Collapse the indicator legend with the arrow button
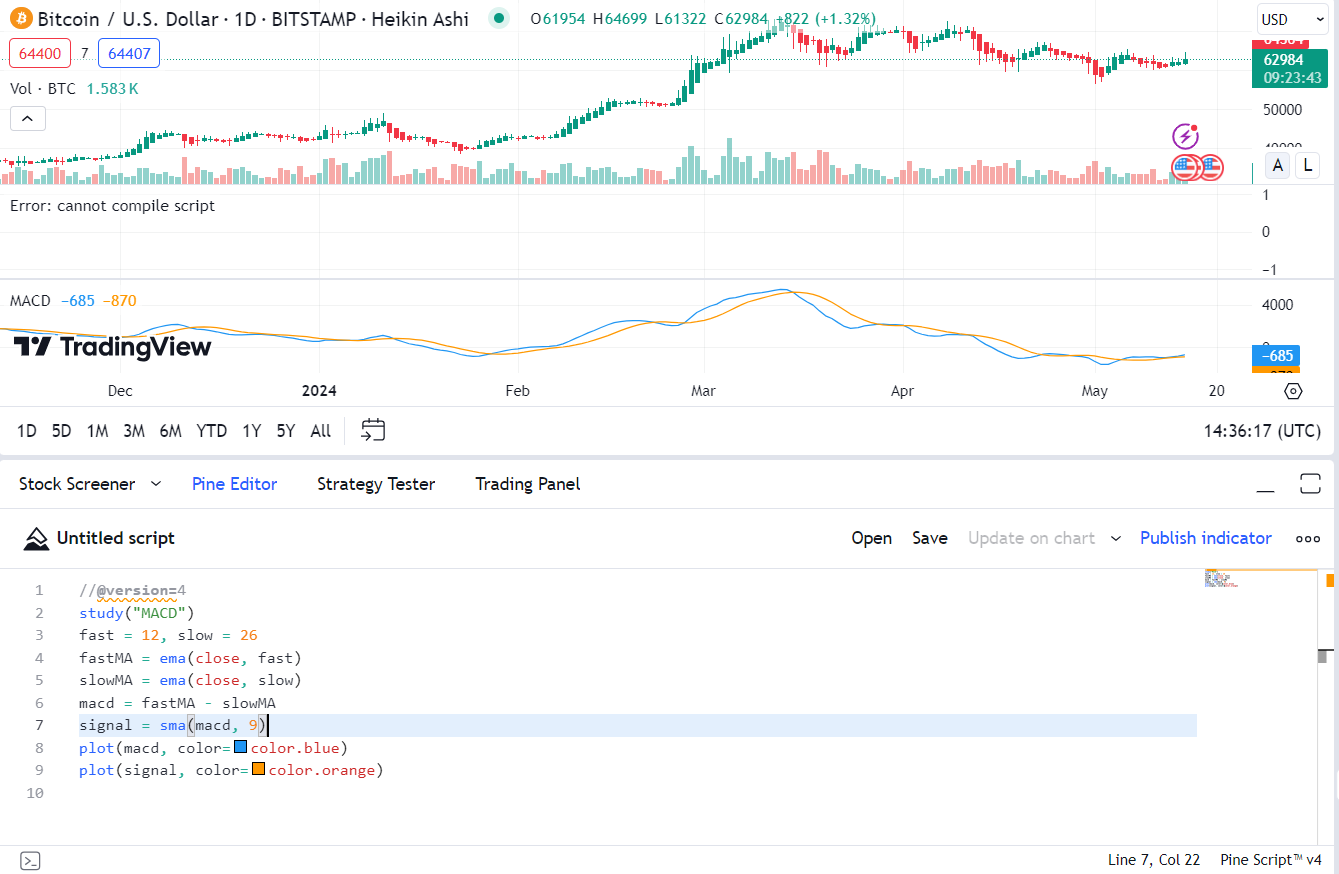 (x=27, y=119)
